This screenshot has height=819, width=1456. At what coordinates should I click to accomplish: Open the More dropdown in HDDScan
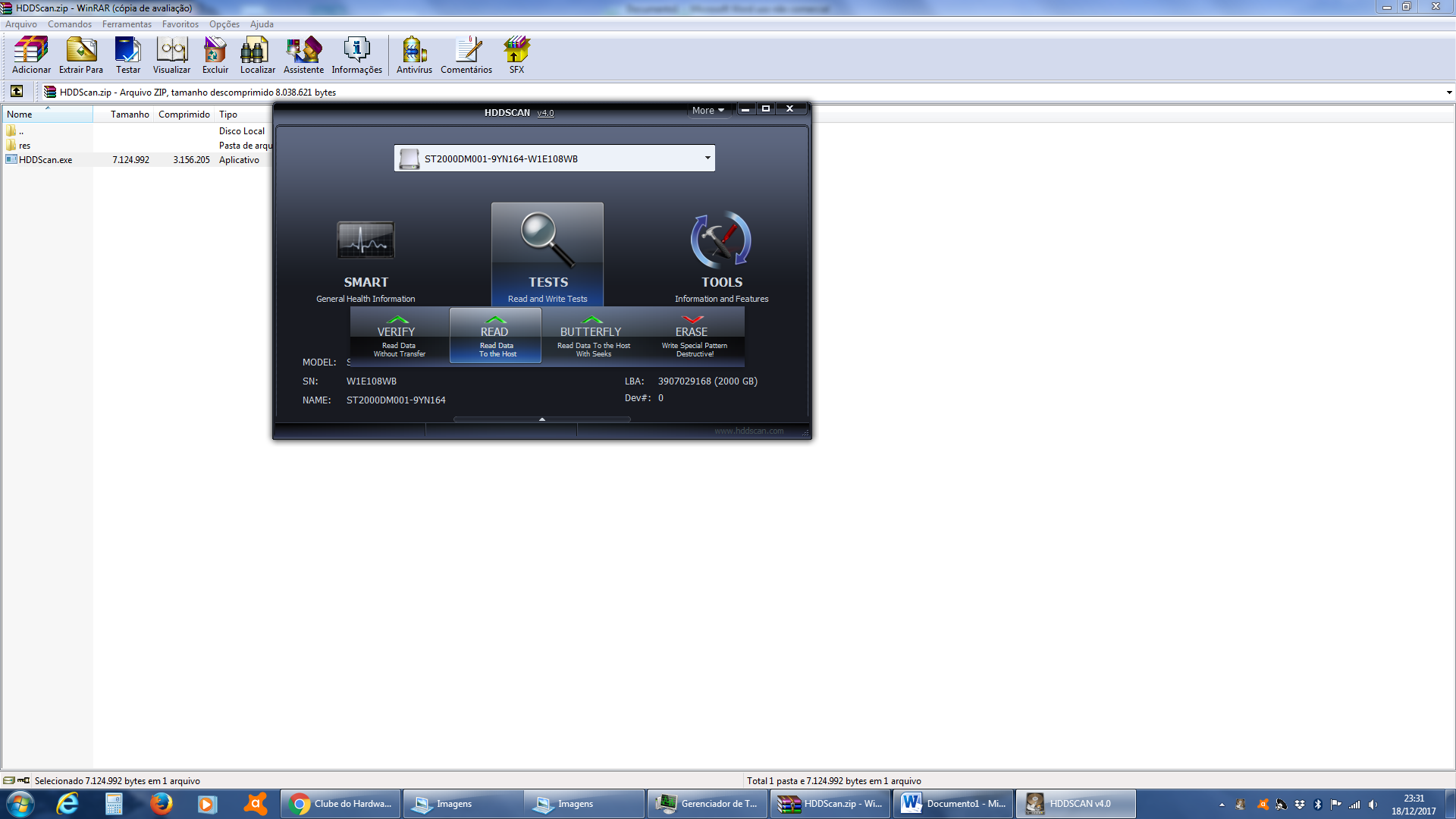coord(708,110)
